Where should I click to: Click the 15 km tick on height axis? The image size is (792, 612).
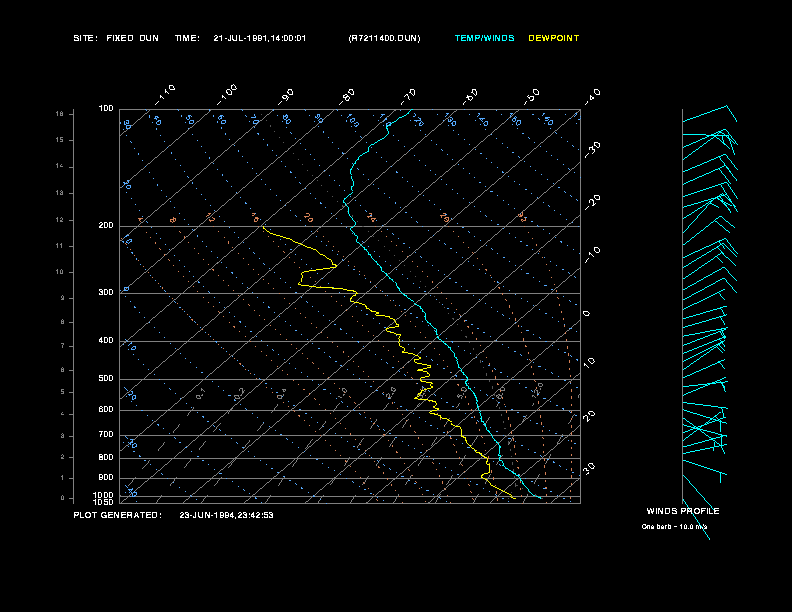[60, 140]
